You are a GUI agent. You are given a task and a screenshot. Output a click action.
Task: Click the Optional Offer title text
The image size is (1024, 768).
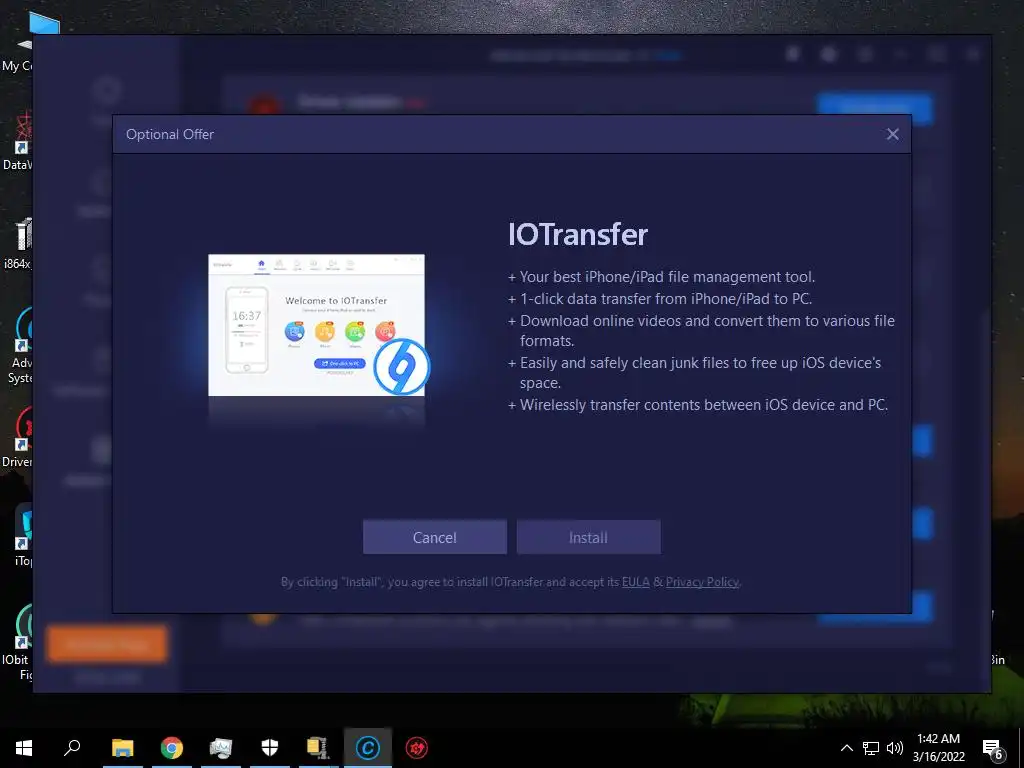pyautogui.click(x=170, y=134)
